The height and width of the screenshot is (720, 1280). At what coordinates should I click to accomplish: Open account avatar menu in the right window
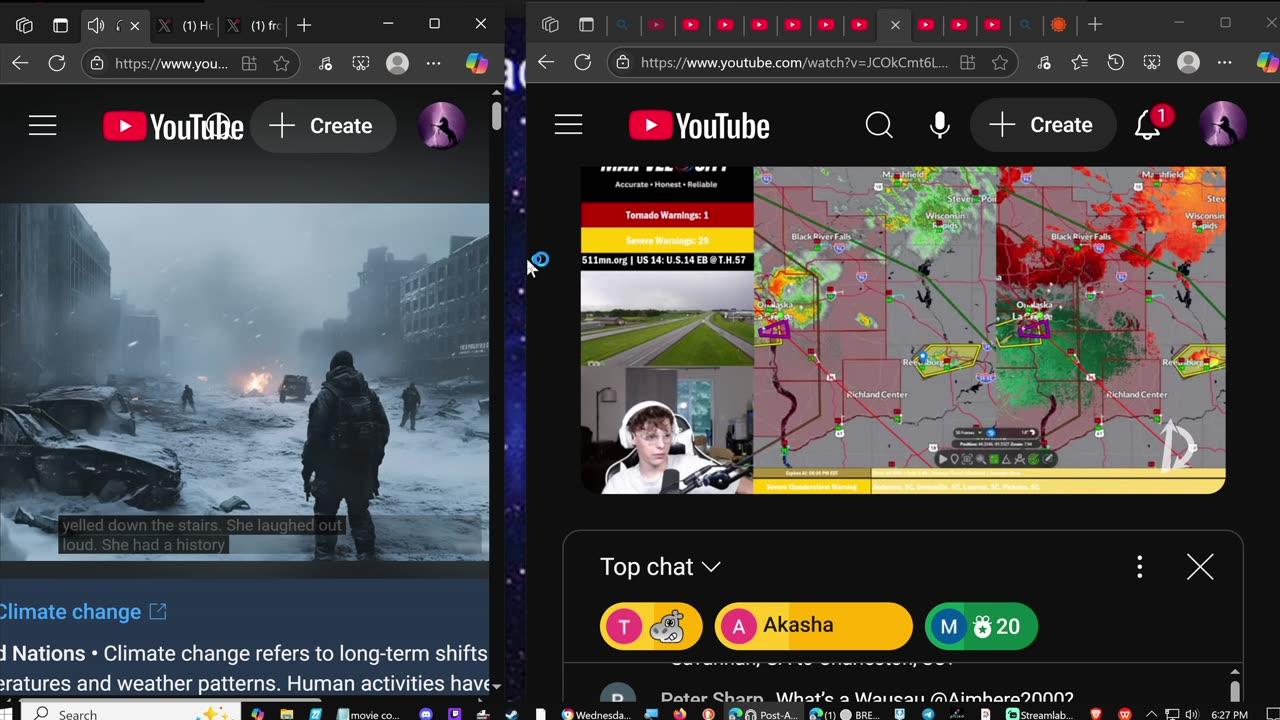point(1222,125)
